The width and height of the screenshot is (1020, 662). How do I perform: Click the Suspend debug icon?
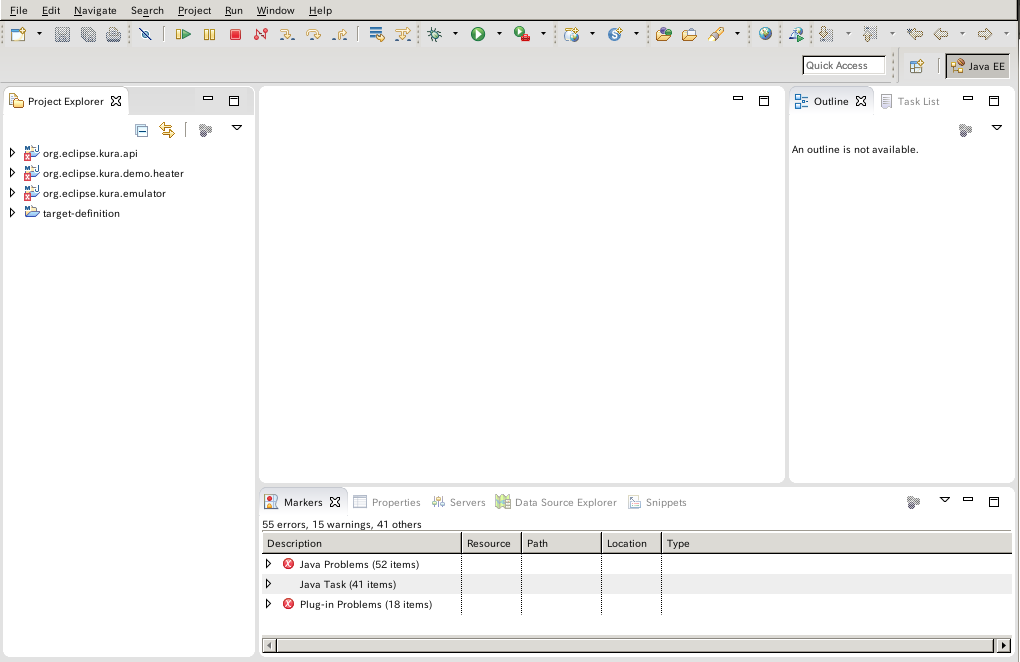(x=209, y=34)
